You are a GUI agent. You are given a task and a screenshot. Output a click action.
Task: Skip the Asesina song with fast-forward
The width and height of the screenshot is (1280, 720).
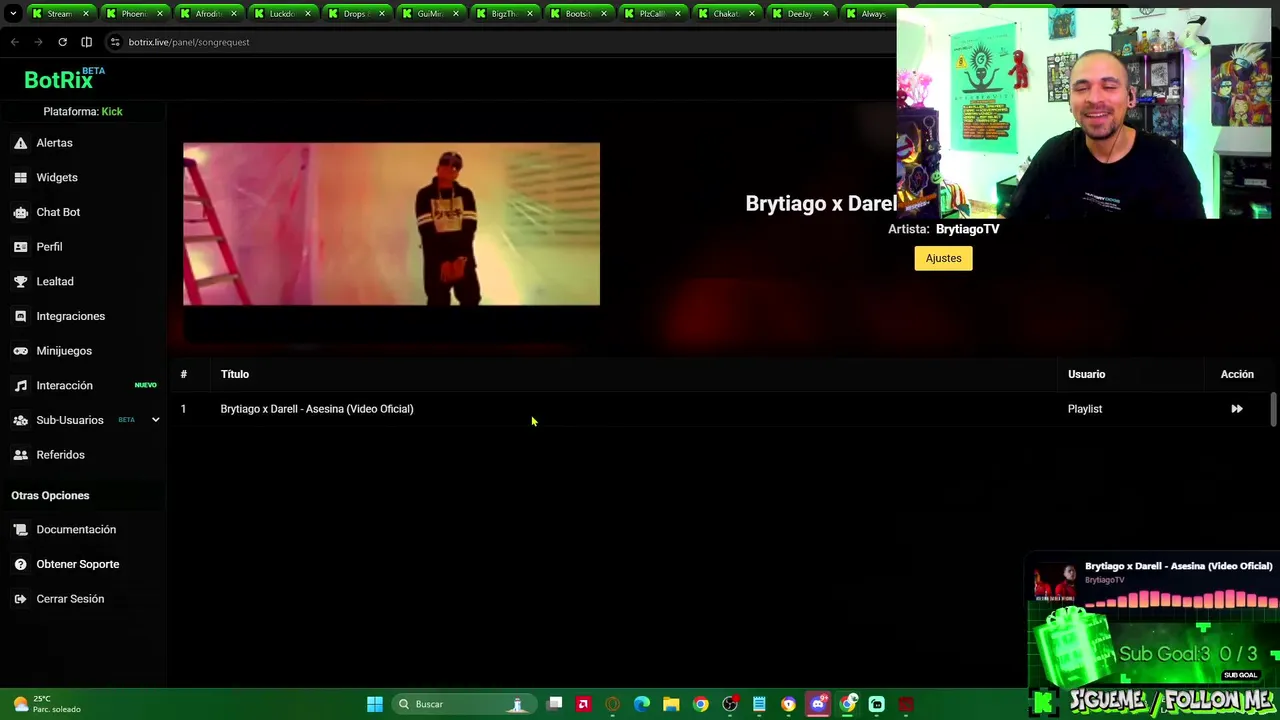pyautogui.click(x=1237, y=409)
